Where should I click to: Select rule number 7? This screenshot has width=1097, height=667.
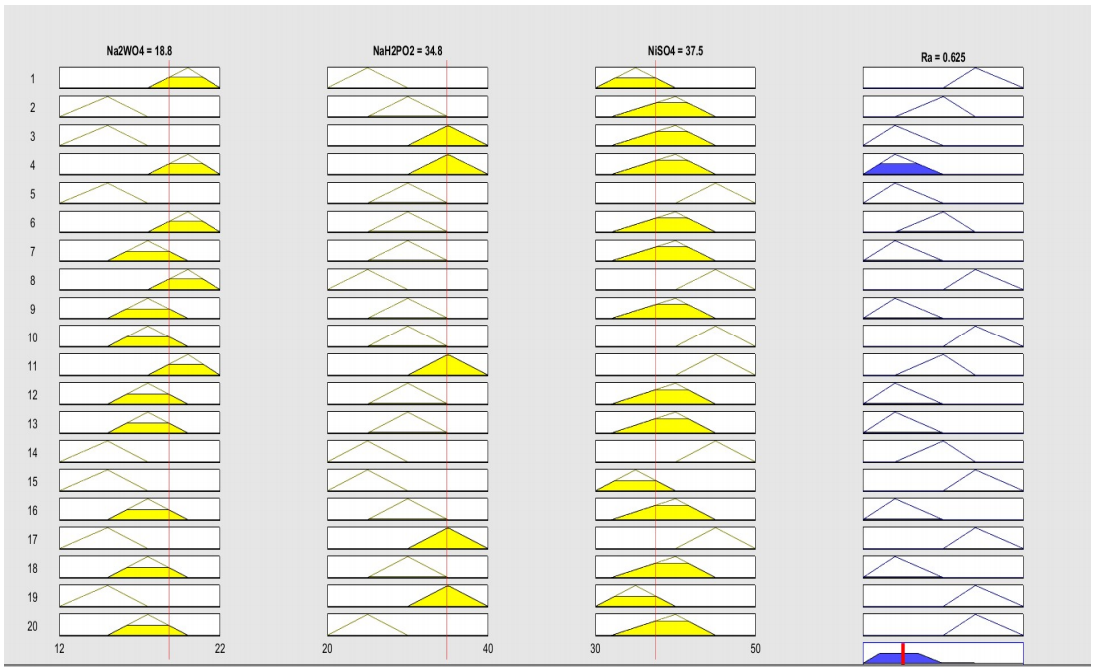point(32,251)
